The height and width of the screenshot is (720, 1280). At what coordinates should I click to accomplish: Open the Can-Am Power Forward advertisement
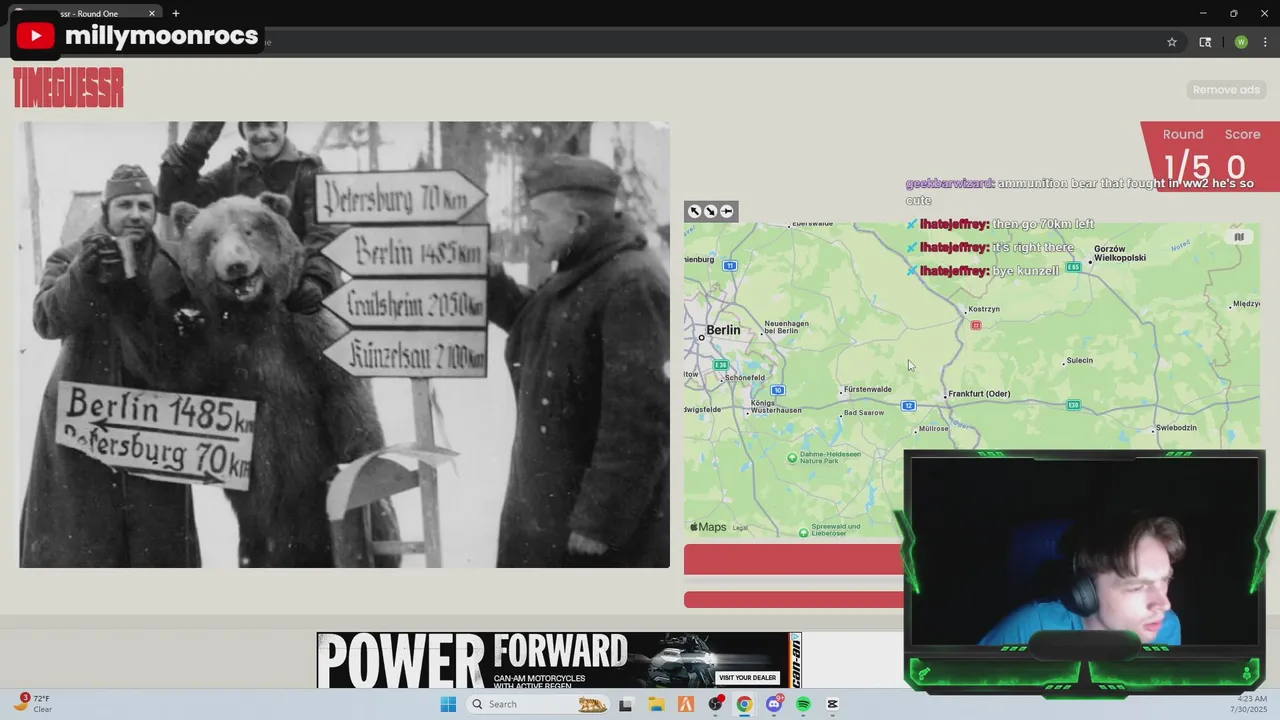[x=559, y=660]
